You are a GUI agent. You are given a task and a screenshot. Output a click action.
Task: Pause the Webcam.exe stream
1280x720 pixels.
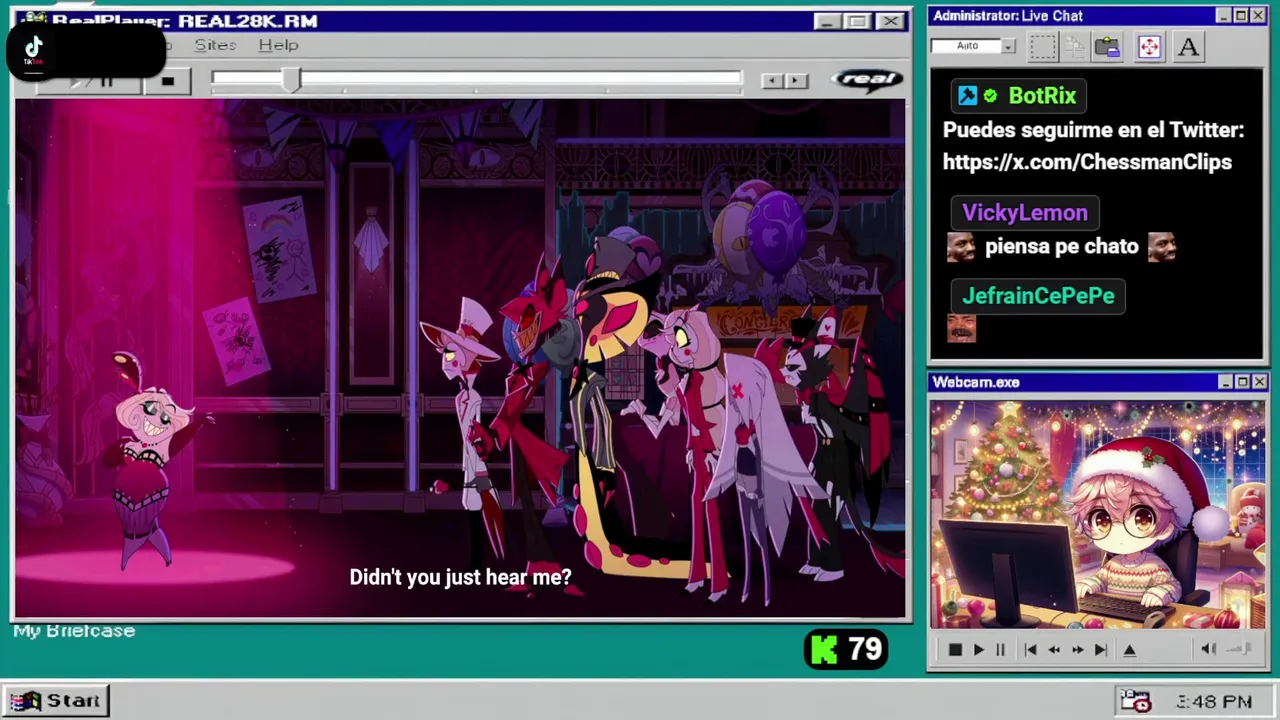click(1000, 650)
